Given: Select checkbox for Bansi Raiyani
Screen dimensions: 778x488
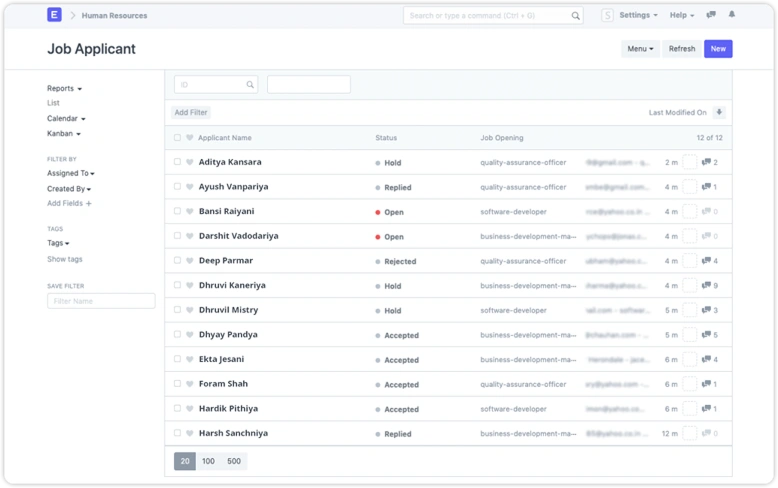Looking at the screenshot, I should click(x=177, y=211).
